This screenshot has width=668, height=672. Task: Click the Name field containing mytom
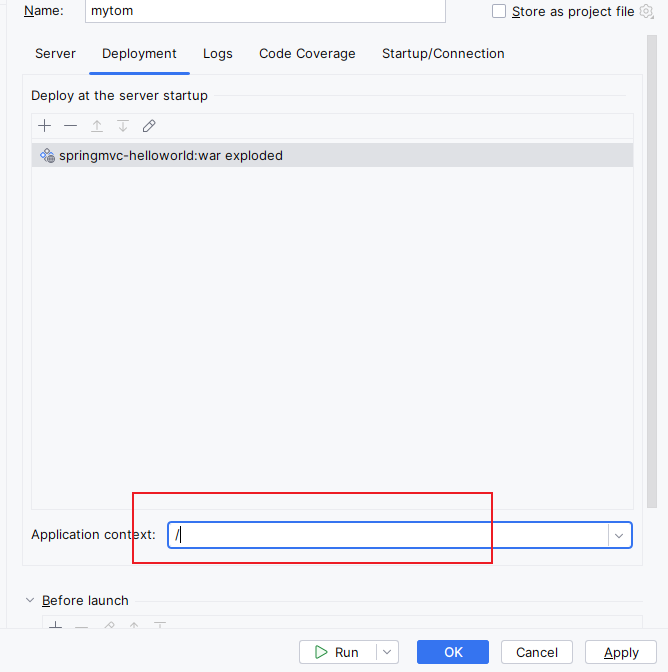pyautogui.click(x=265, y=11)
